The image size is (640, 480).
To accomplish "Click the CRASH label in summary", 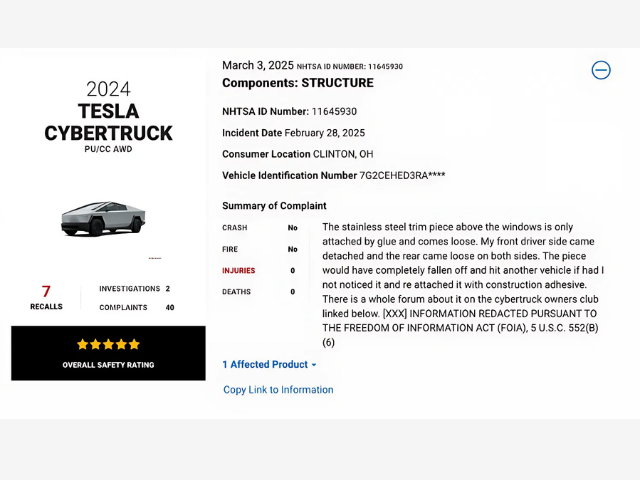I will 234,228.
